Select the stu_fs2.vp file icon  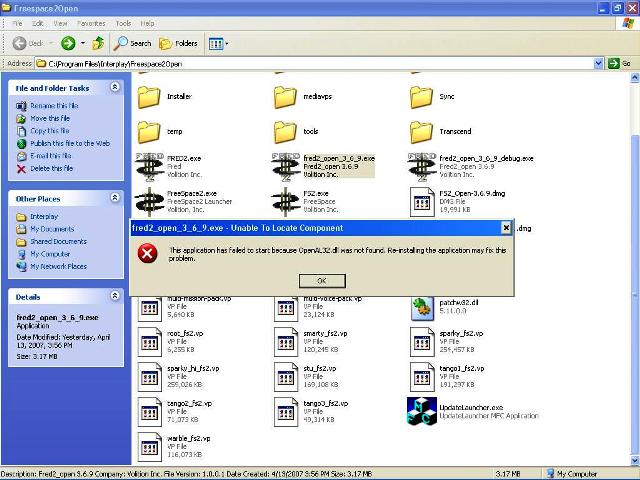pyautogui.click(x=286, y=377)
